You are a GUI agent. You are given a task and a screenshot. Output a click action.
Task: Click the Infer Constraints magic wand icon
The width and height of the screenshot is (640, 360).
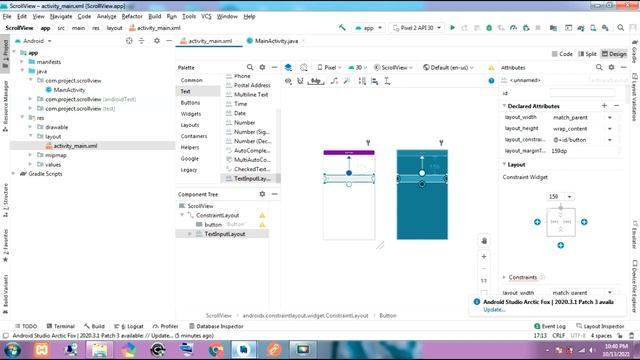347,81
